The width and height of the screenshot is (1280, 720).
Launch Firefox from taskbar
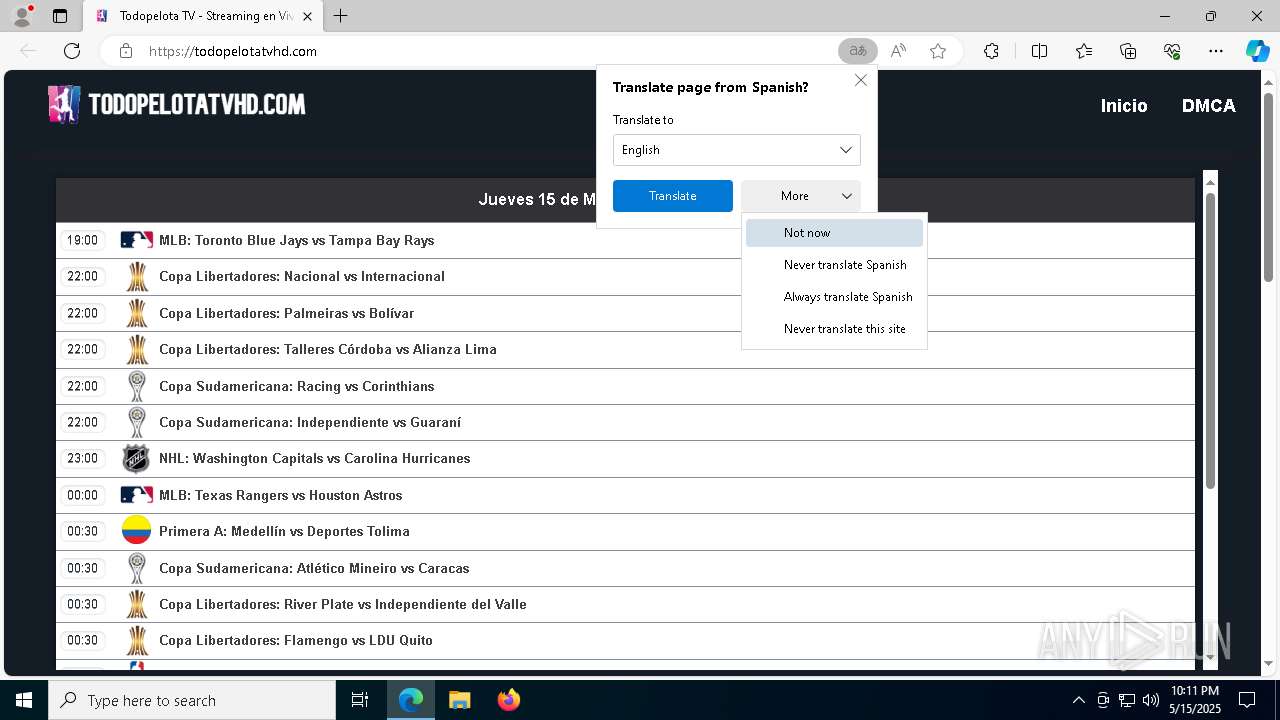click(509, 700)
